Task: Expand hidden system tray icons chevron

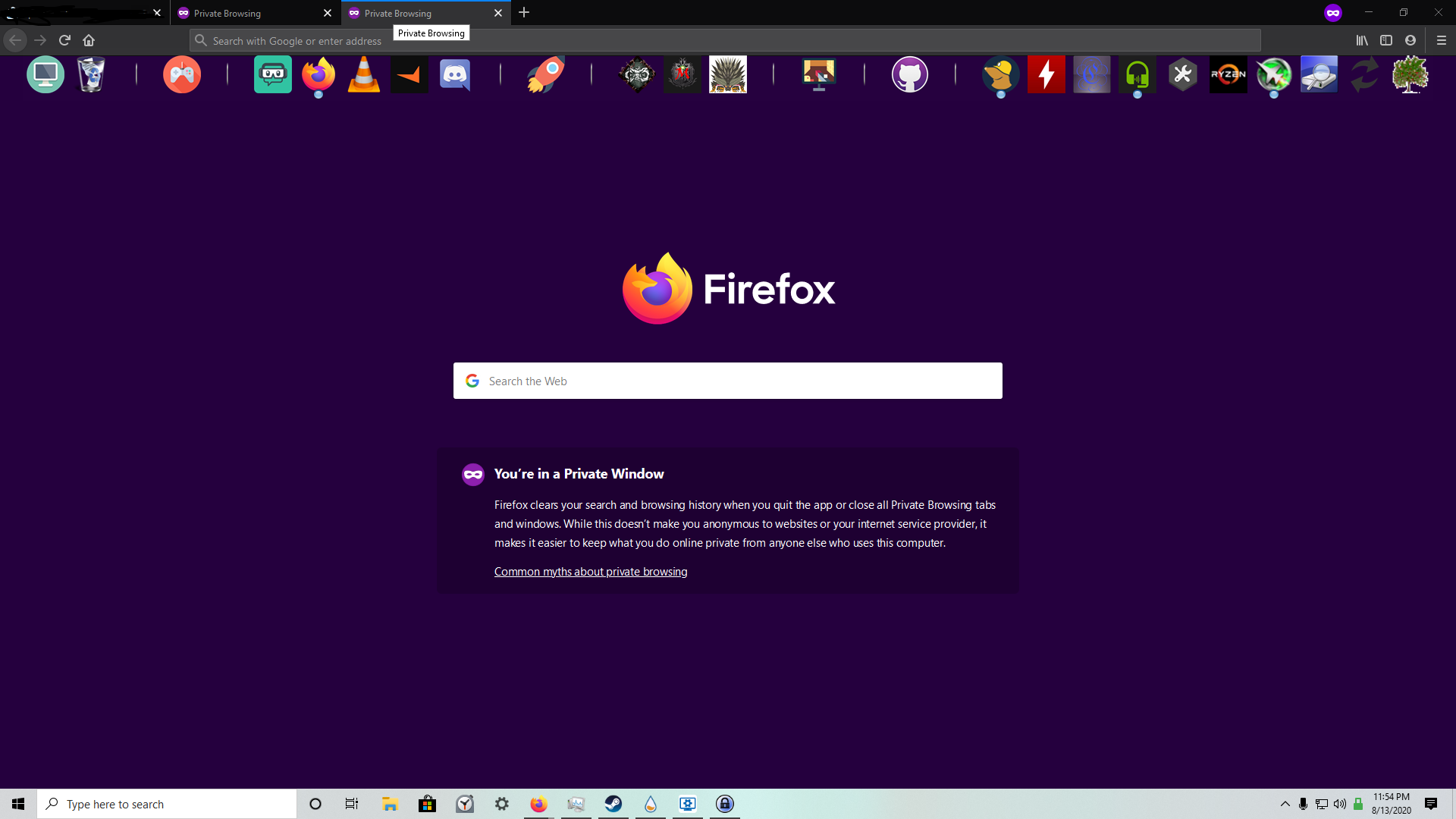Action: pyautogui.click(x=1285, y=804)
